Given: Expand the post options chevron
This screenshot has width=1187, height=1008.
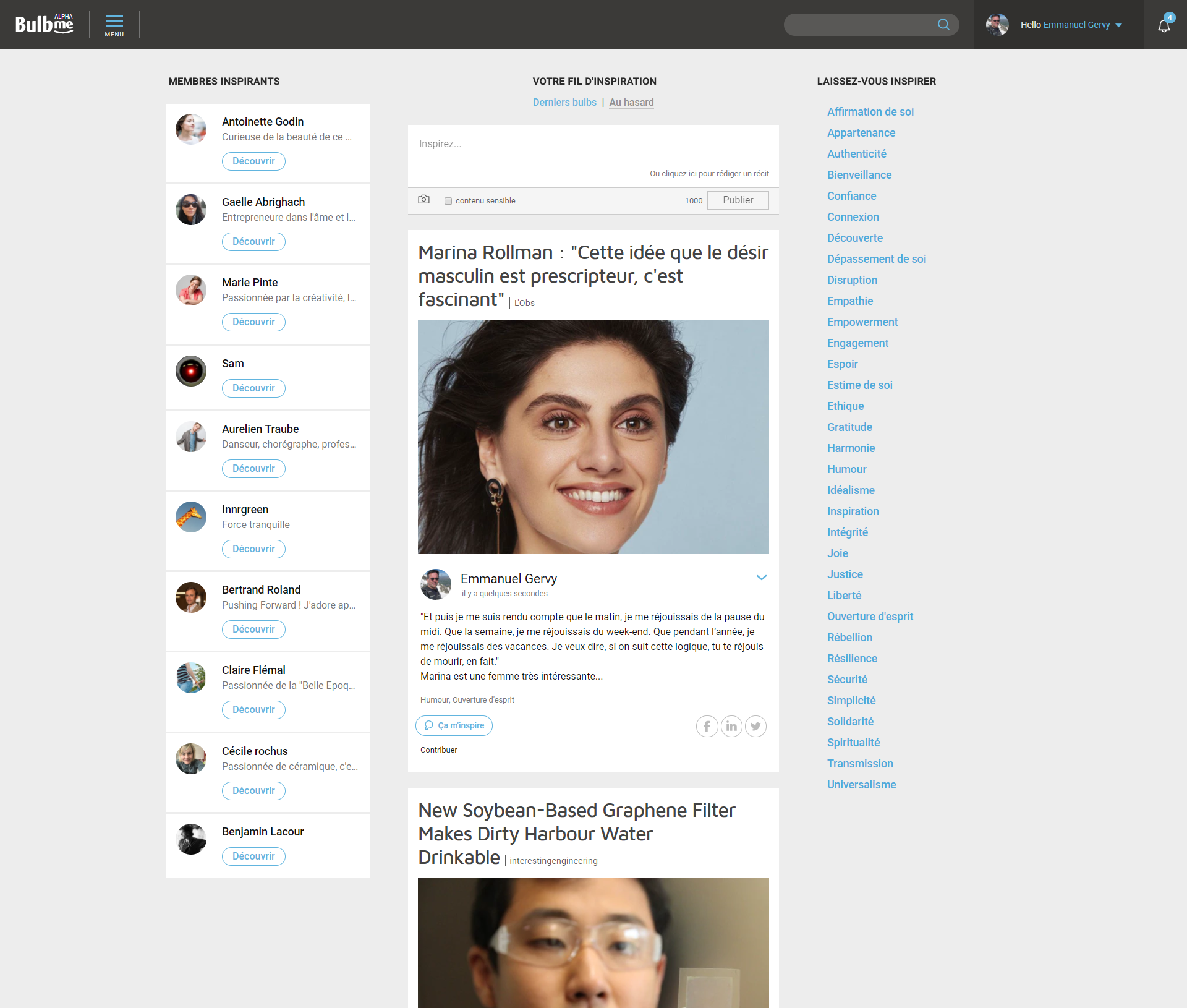Looking at the screenshot, I should click(x=762, y=578).
